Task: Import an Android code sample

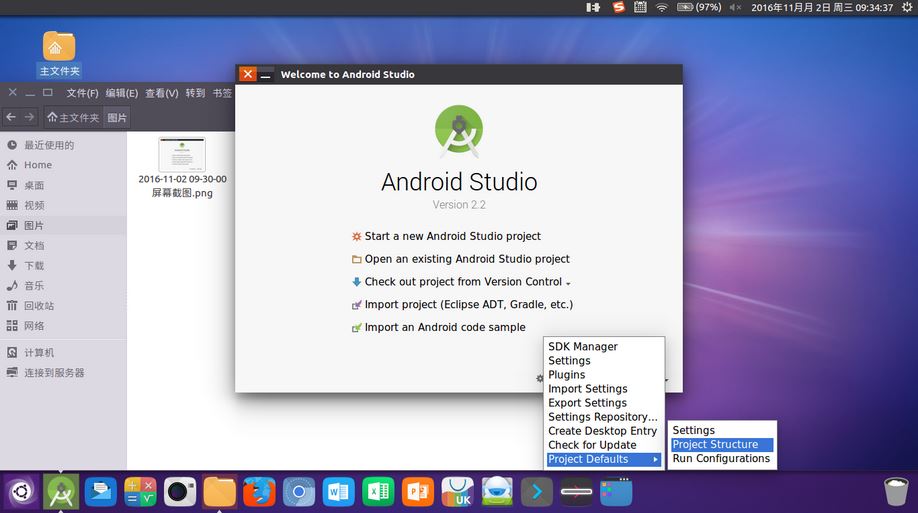Action: click(x=439, y=327)
